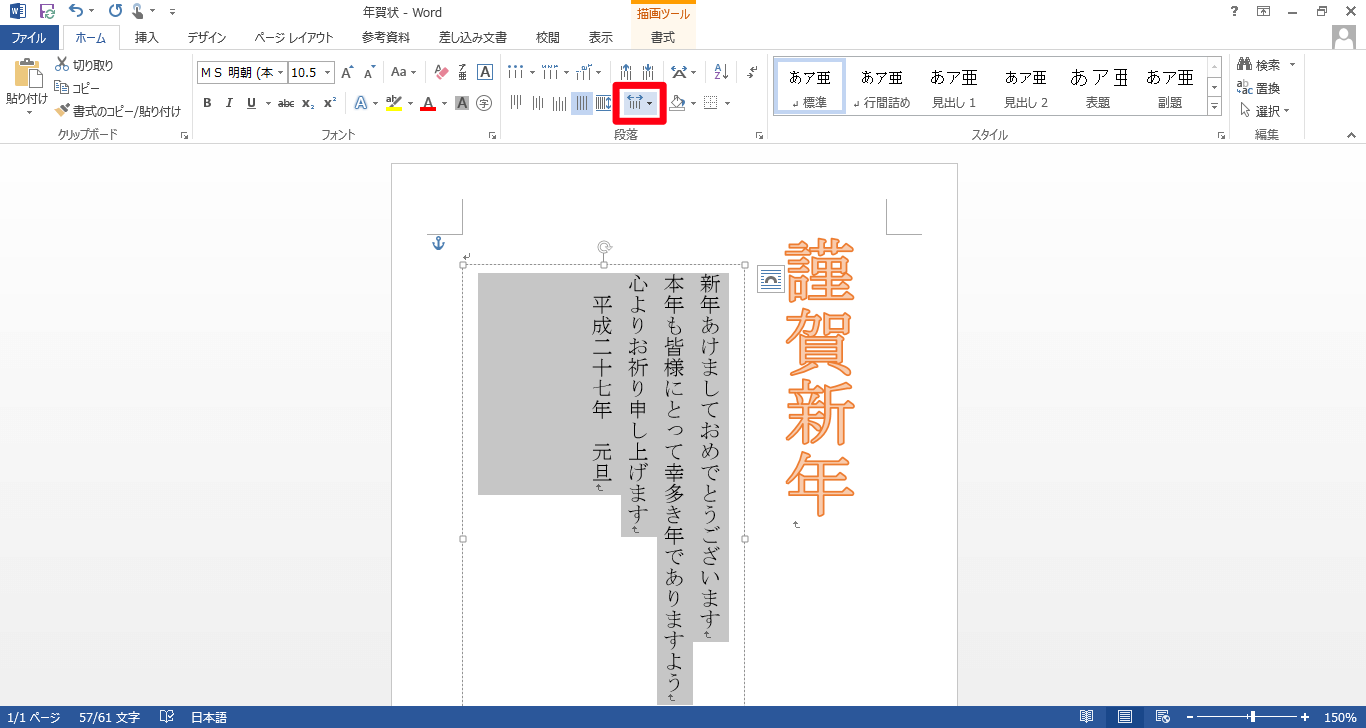Toggle subscript x₂ formatting
The width and height of the screenshot is (1366, 728).
pos(308,103)
